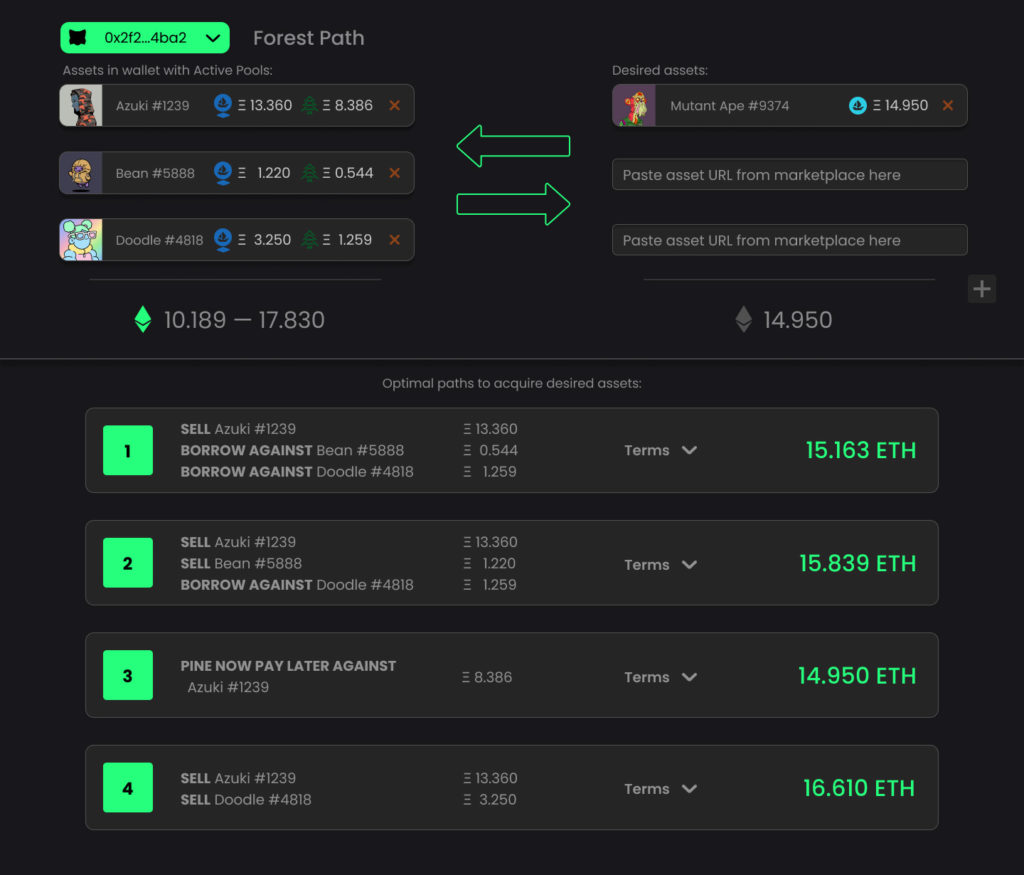1024x875 pixels.
Task: Click Doodle's 3.250 price in wallet
Action: [x=264, y=240]
